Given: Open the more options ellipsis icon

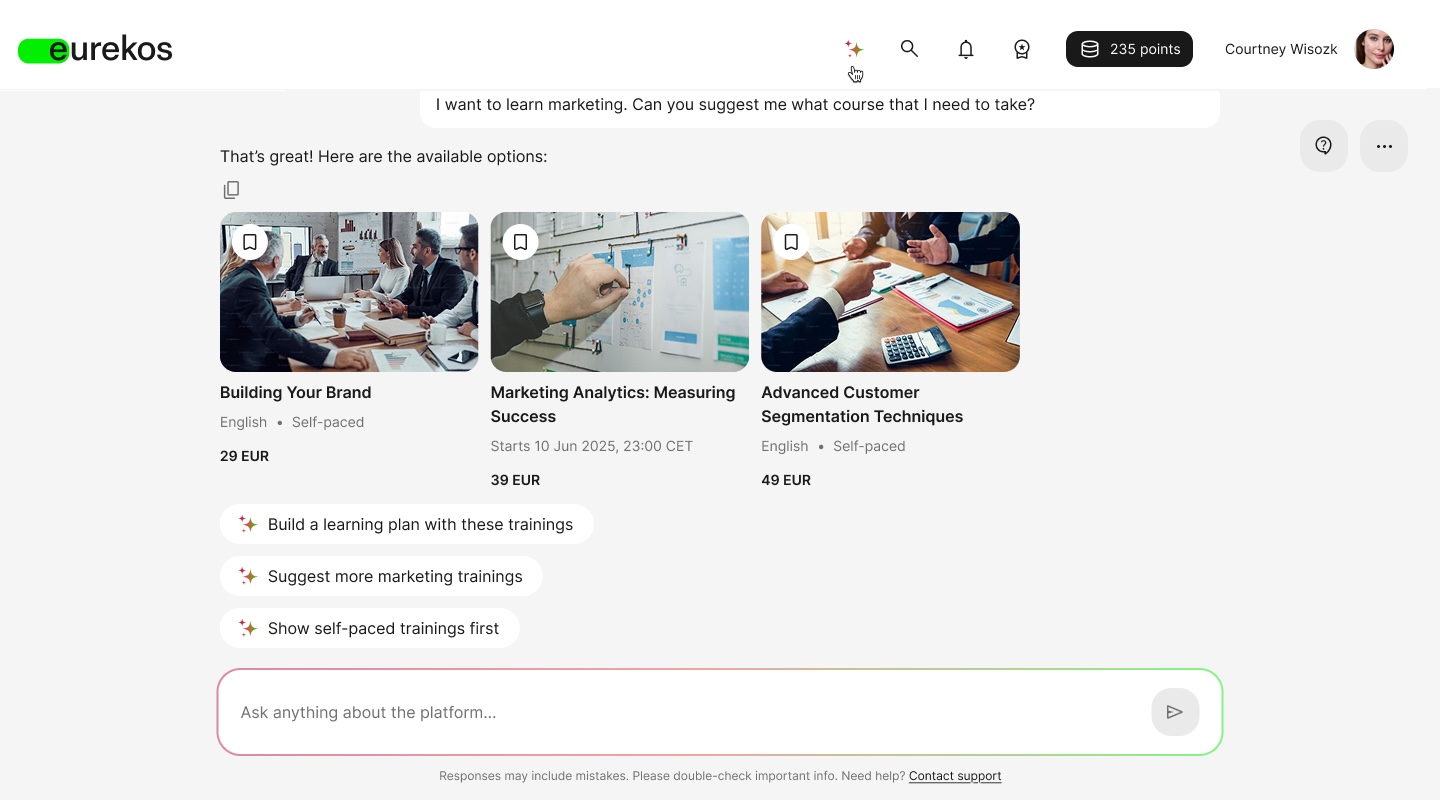Looking at the screenshot, I should pos(1383,145).
